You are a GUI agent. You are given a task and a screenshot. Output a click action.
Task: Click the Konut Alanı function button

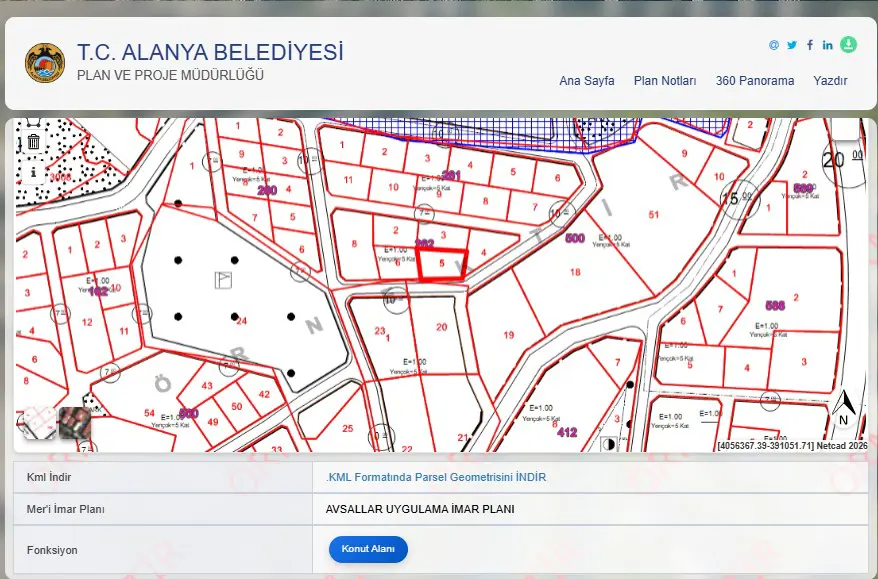368,549
